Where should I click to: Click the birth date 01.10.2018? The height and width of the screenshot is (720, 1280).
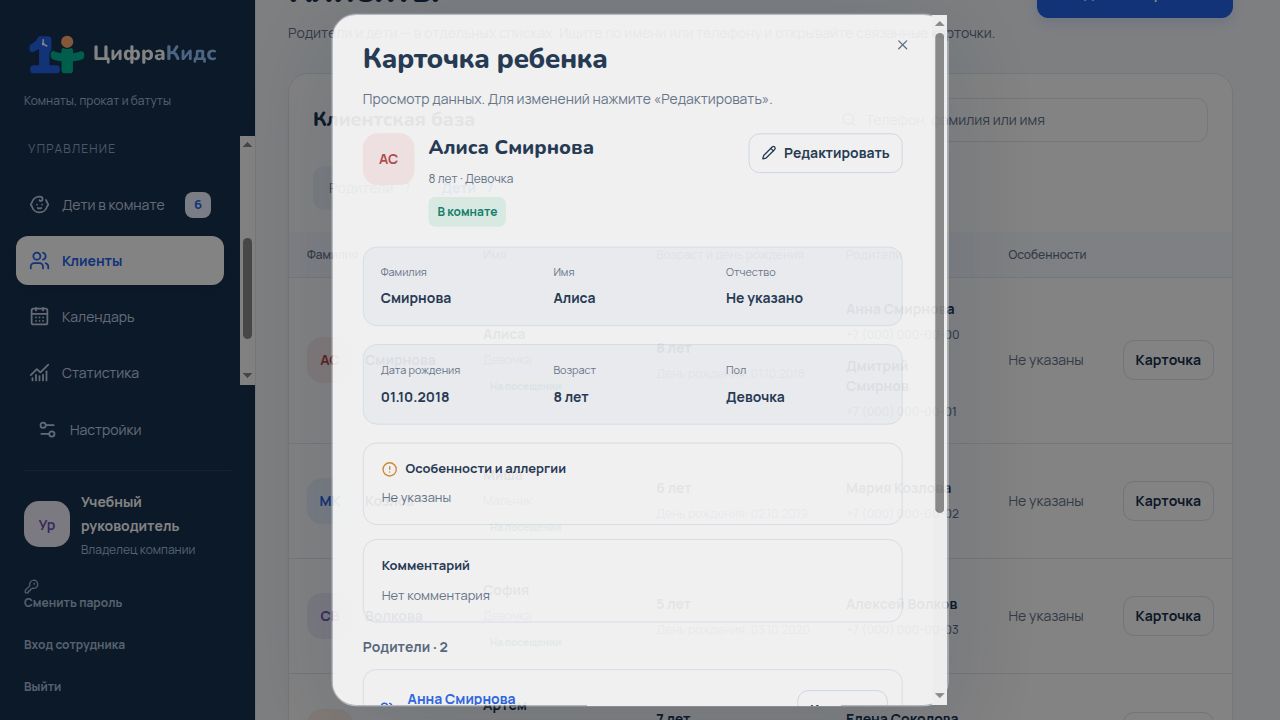point(415,397)
